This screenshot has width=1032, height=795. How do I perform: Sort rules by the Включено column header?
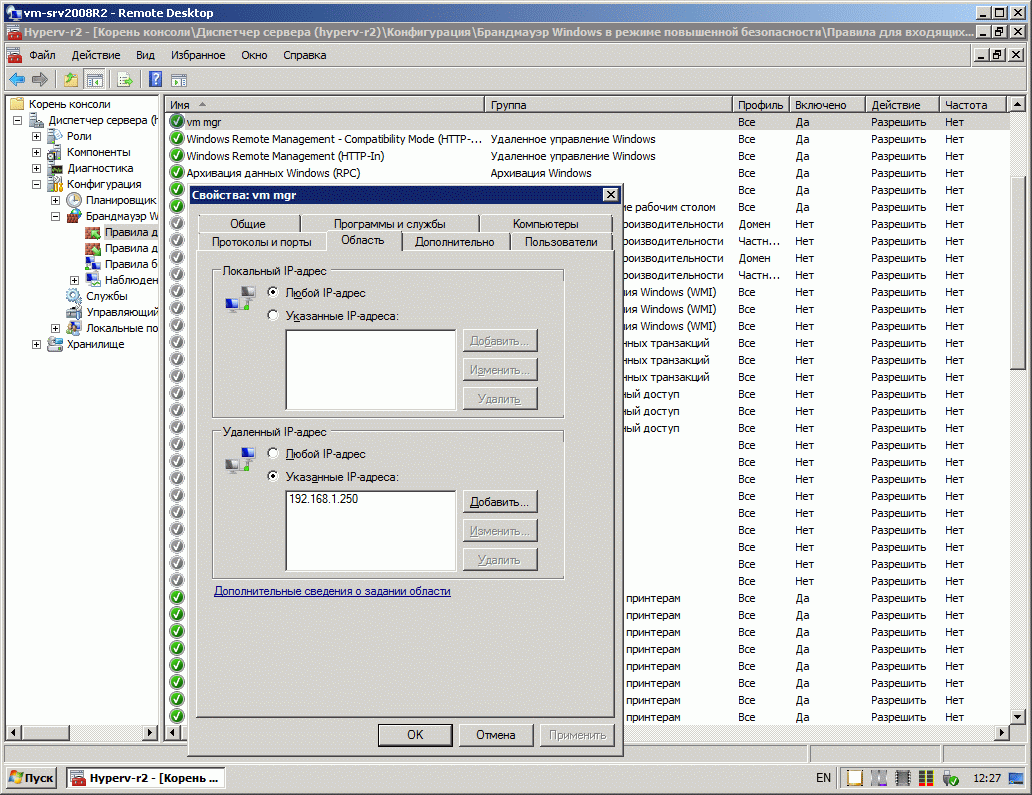click(x=827, y=105)
